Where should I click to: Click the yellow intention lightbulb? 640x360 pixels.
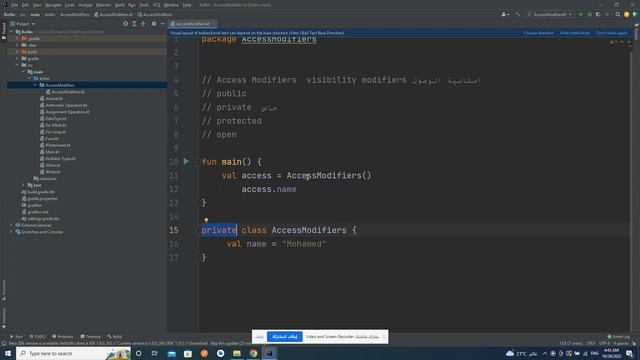[206, 220]
